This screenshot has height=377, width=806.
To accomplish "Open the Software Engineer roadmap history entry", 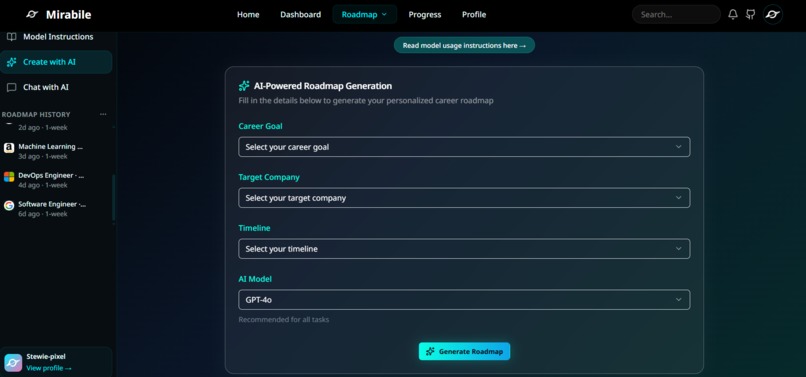I will tap(51, 209).
